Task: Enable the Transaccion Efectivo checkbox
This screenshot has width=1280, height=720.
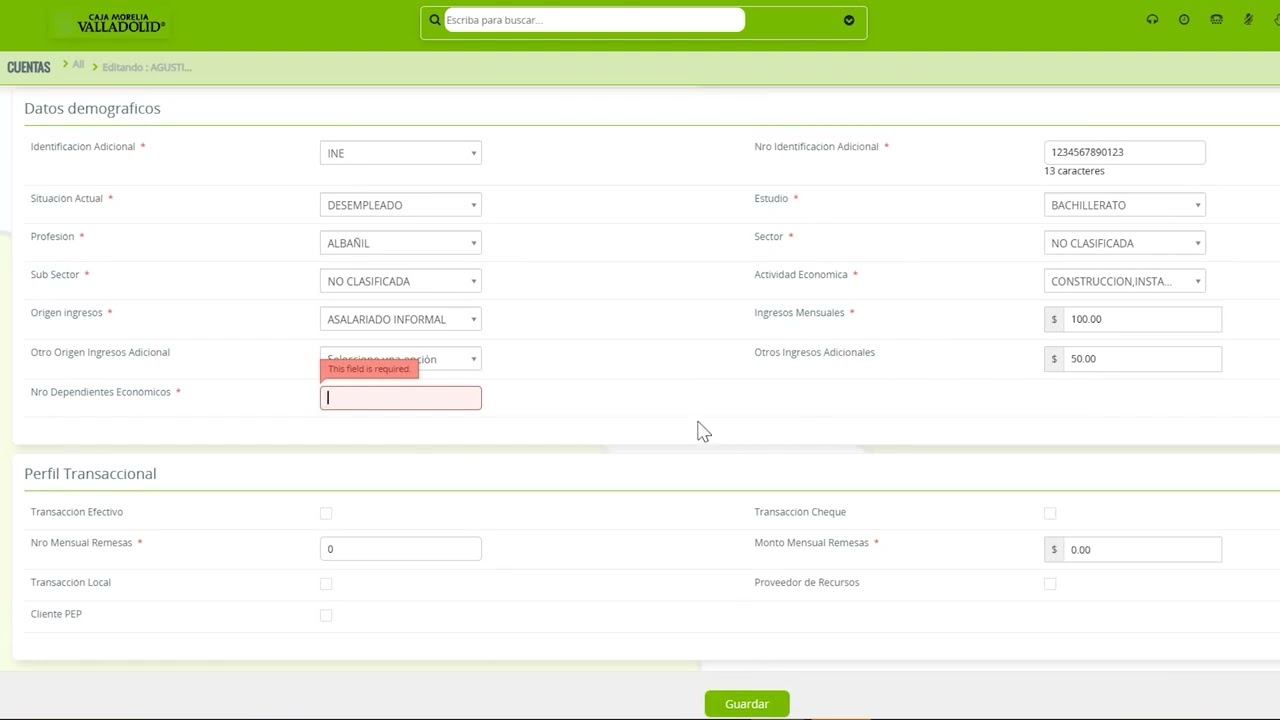Action: [x=326, y=513]
